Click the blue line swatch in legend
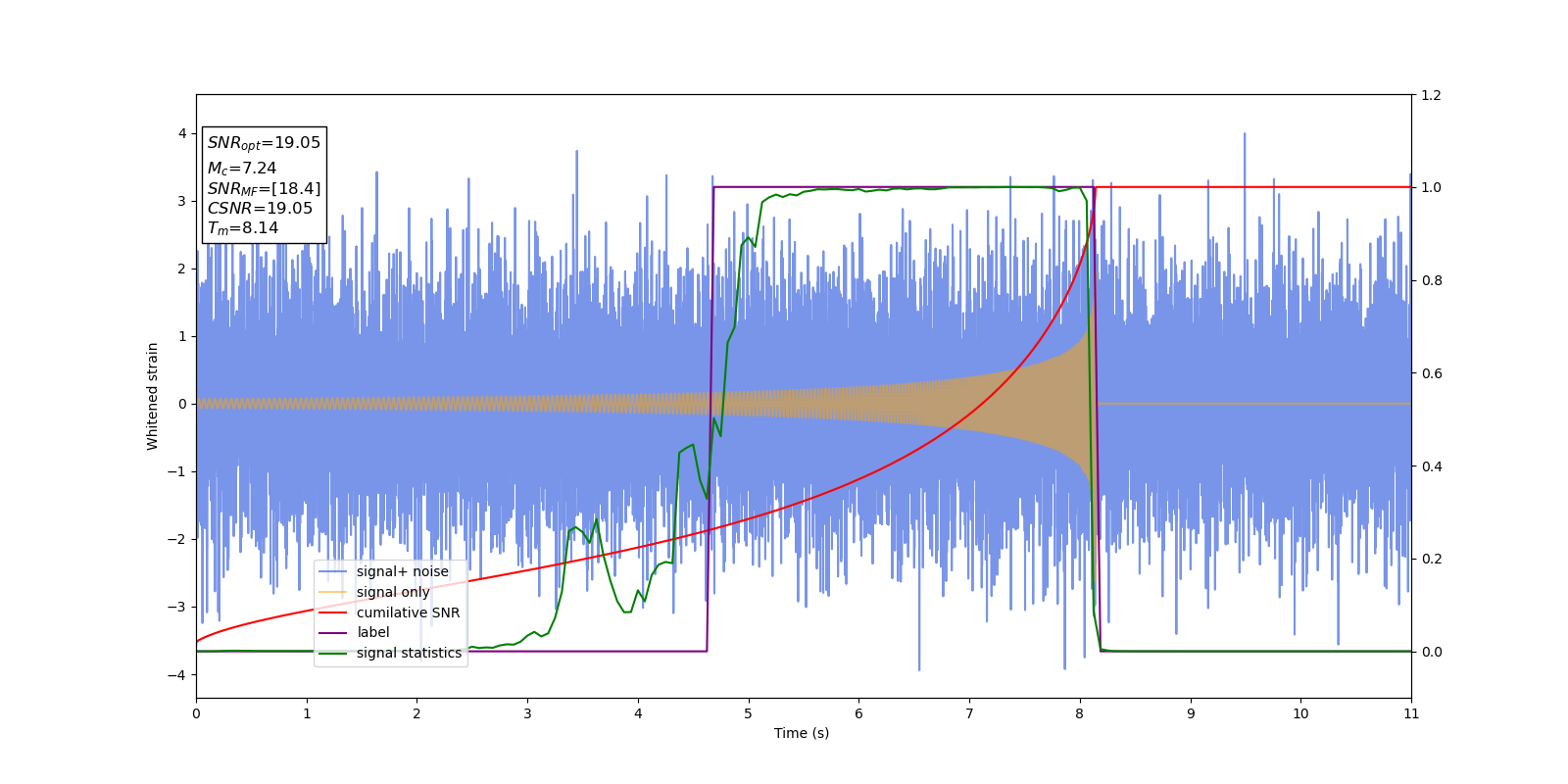Image resolution: width=1568 pixels, height=784 pixels. tap(333, 571)
